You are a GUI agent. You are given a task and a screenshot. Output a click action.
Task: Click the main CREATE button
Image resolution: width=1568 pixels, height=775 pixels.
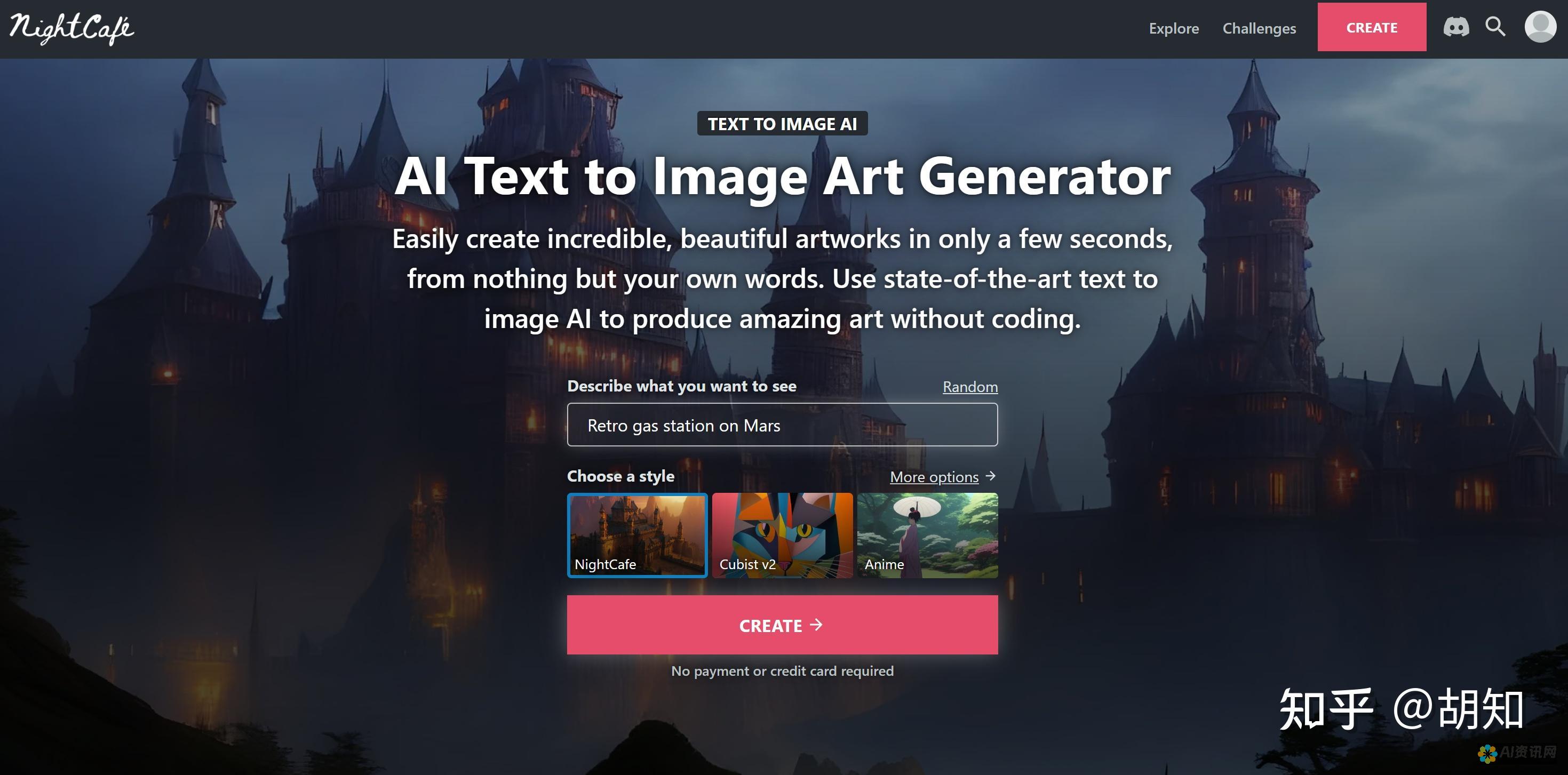783,625
